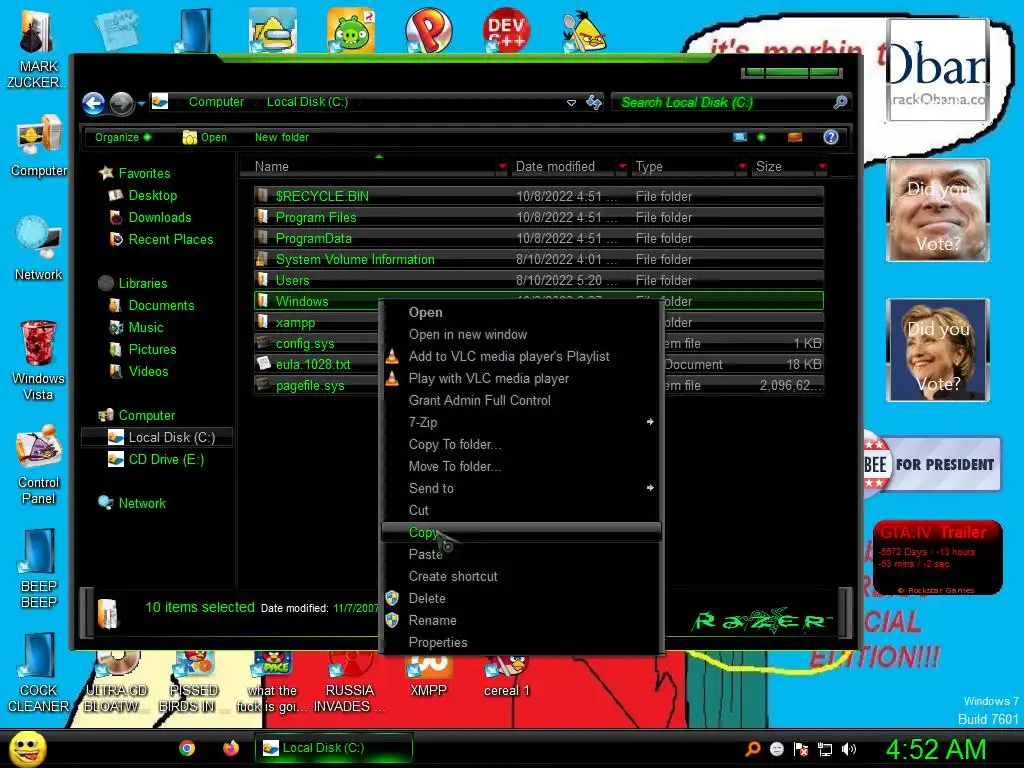The width and height of the screenshot is (1024, 768).
Task: Open the Control Panel desktop icon
Action: pos(39,465)
